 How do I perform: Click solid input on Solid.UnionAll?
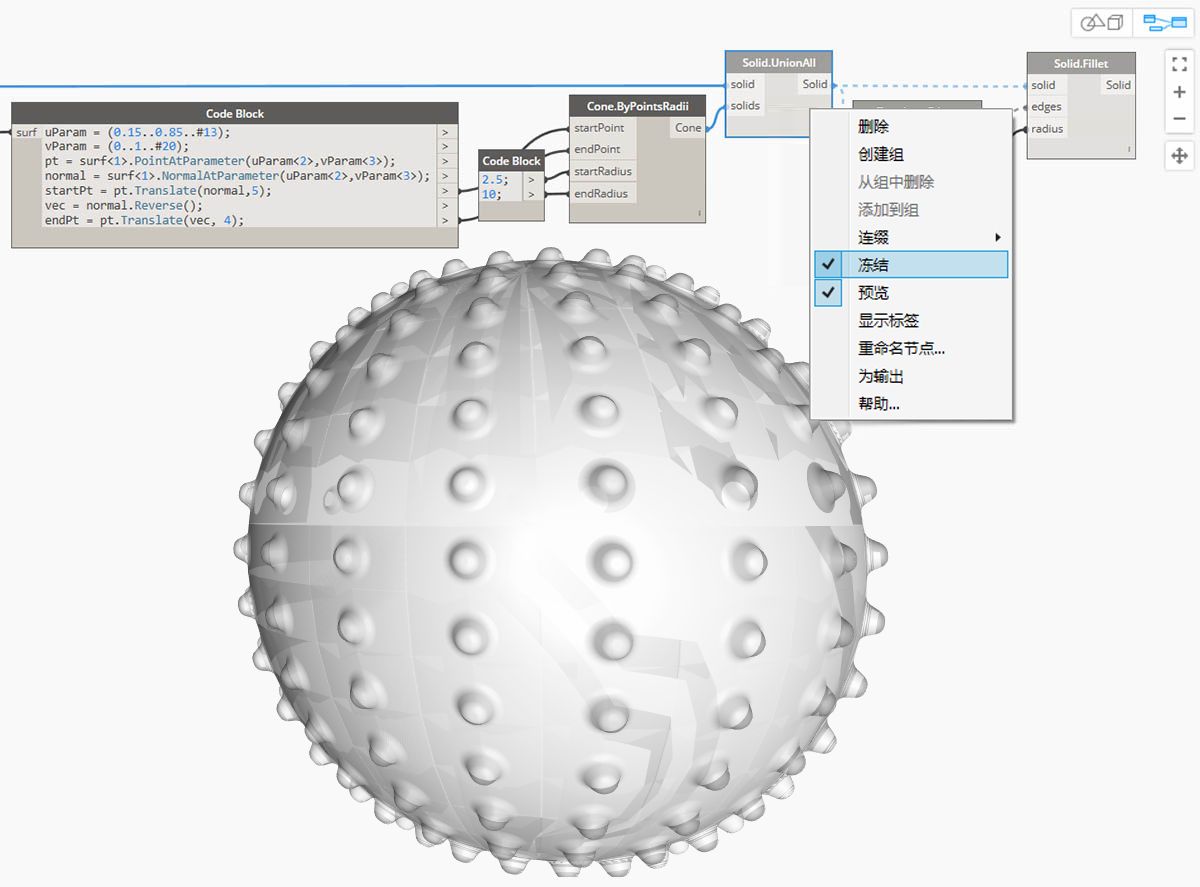point(743,84)
